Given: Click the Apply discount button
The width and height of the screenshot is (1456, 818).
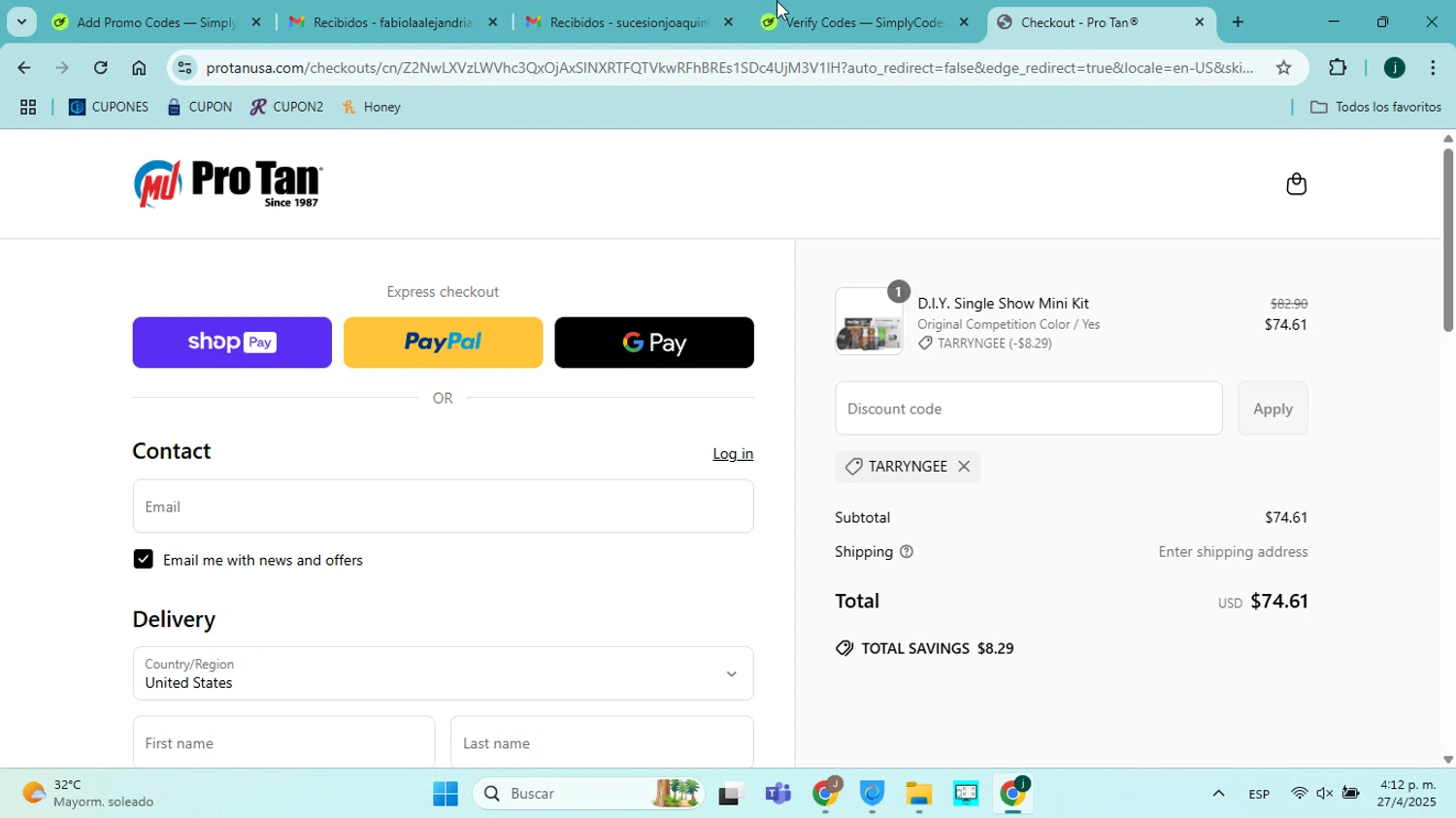Looking at the screenshot, I should coord(1273,409).
